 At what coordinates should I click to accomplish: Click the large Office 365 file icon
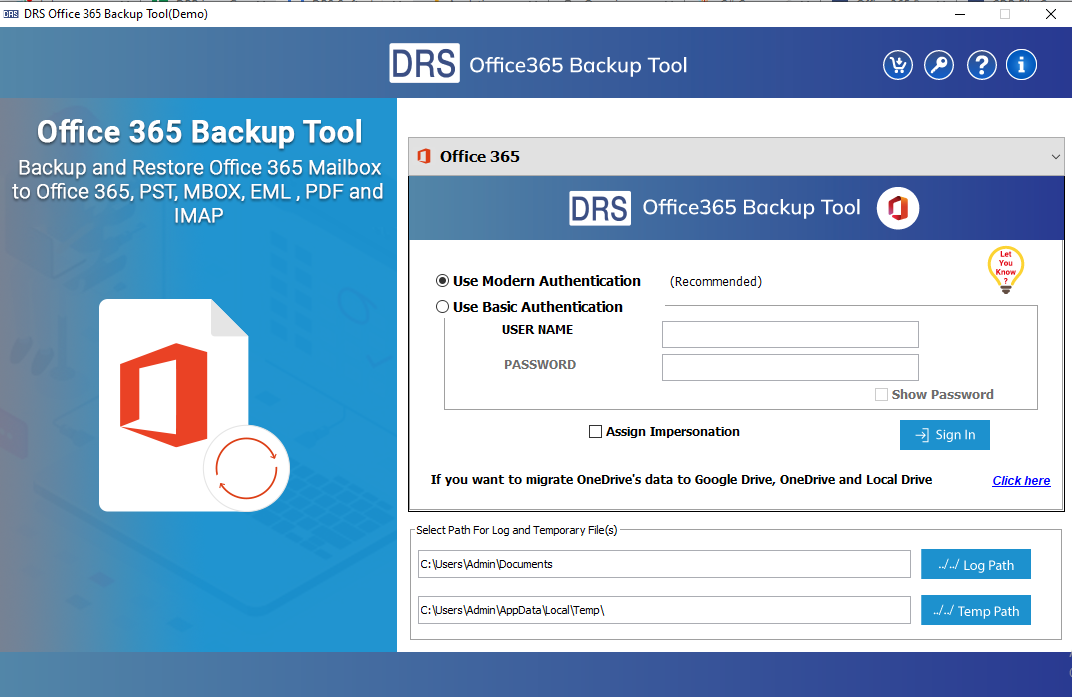175,403
